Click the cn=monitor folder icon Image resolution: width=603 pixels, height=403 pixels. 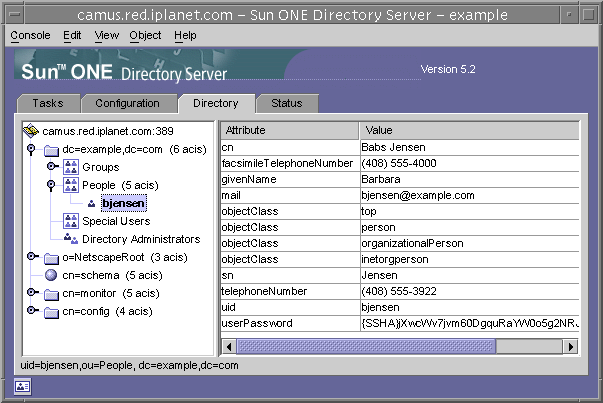51,294
